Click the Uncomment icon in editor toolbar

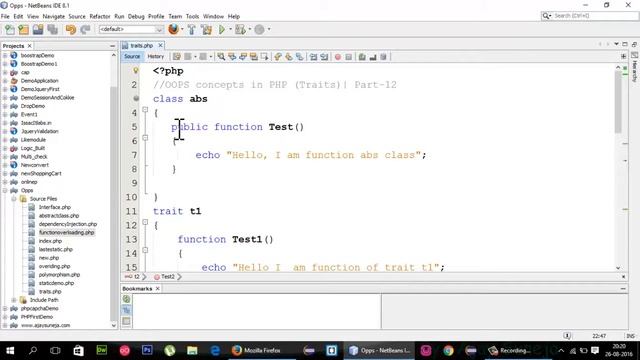click(x=373, y=57)
